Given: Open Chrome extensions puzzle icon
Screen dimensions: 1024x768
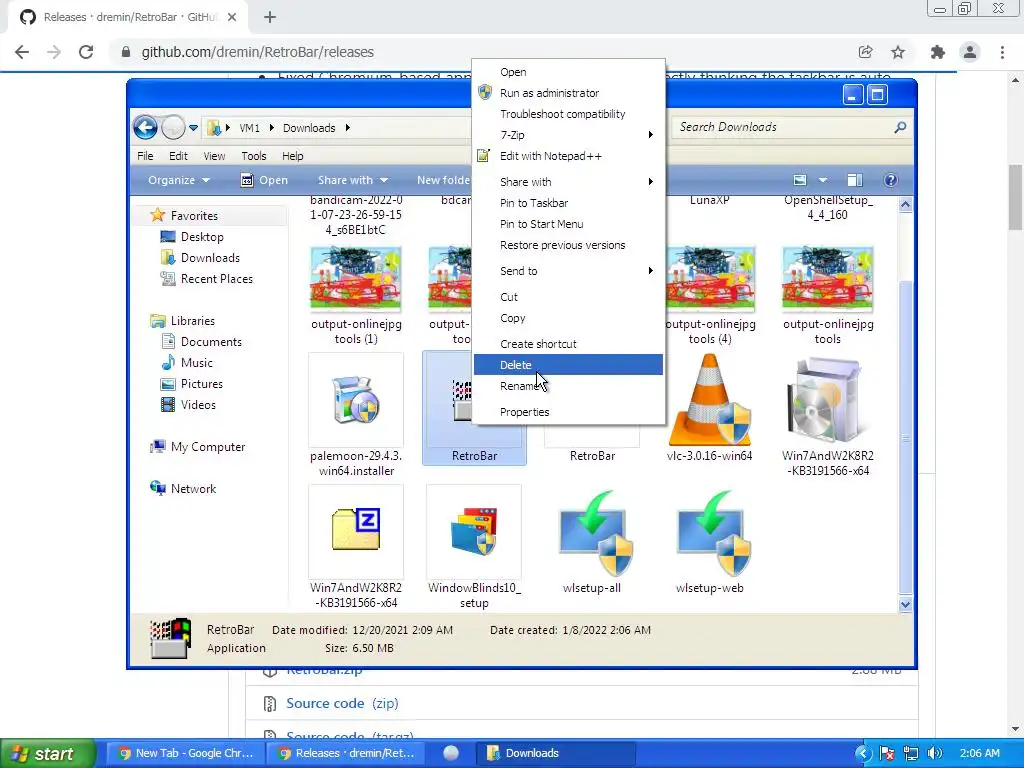Looking at the screenshot, I should click(938, 52).
